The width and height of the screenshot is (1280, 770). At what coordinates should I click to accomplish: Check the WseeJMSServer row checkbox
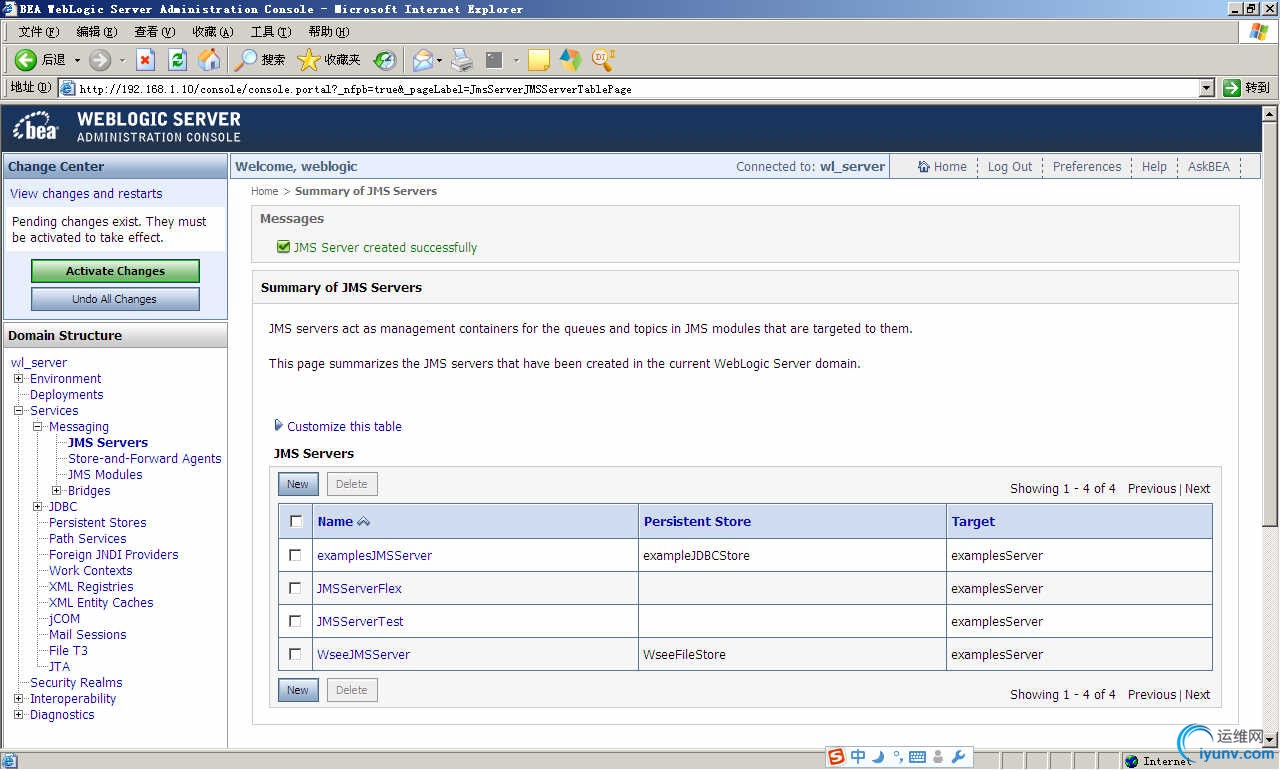coord(295,653)
